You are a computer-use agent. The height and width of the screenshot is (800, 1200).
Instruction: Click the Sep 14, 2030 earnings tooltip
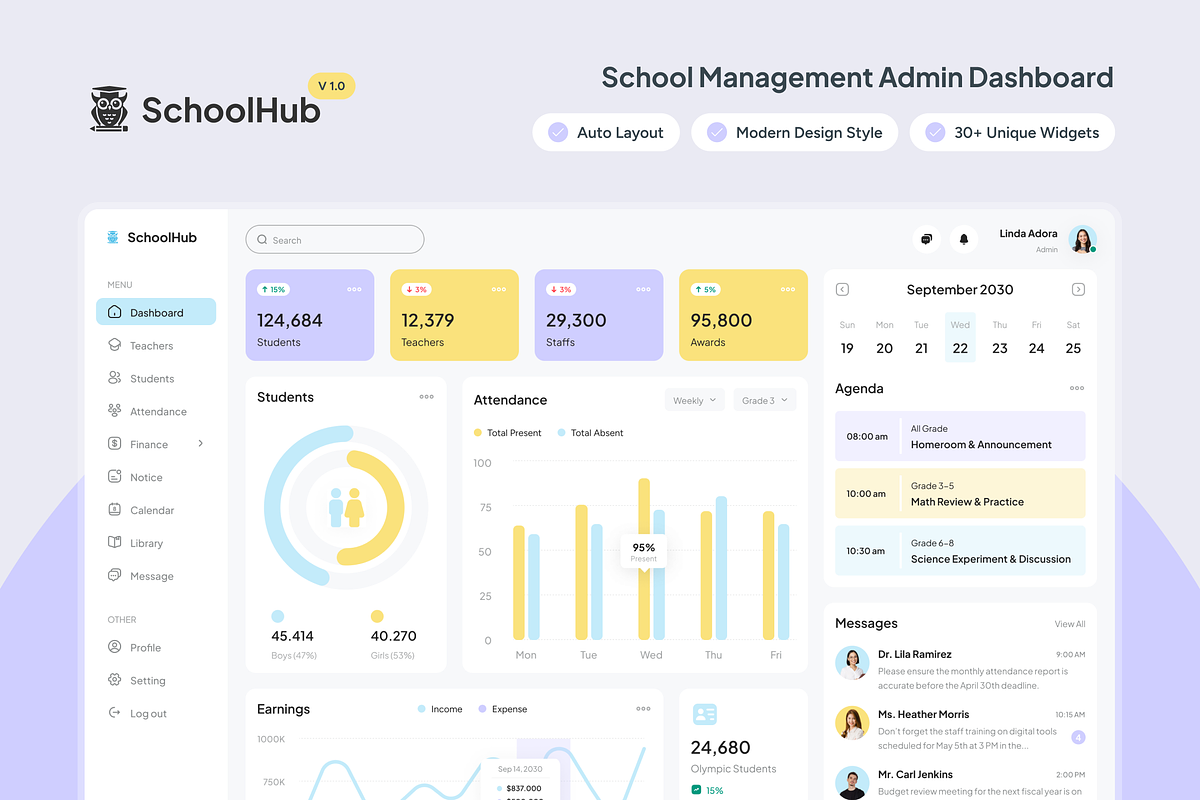[x=520, y=779]
